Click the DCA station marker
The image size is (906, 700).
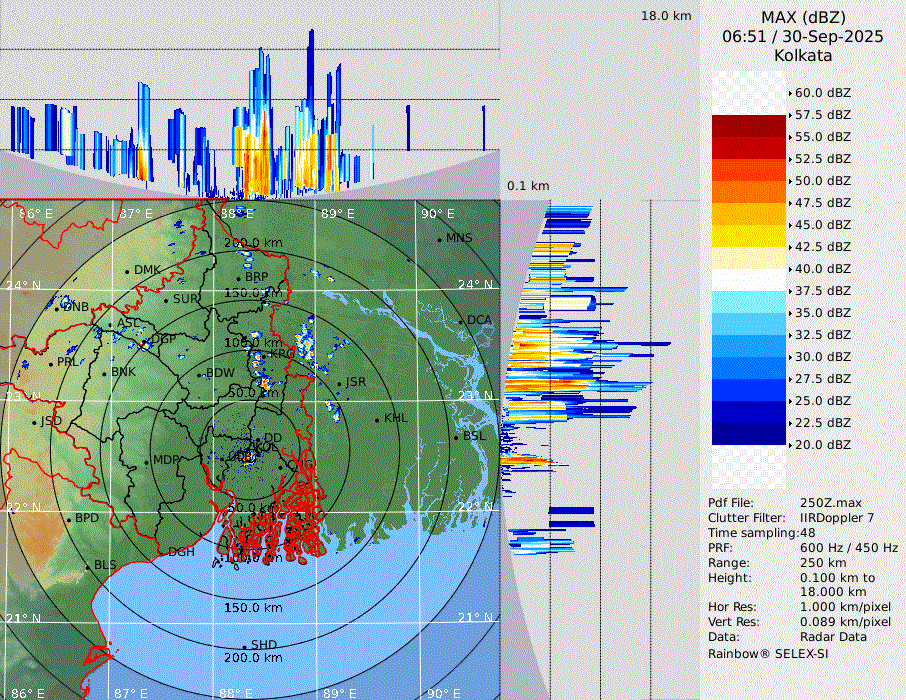(x=460, y=321)
